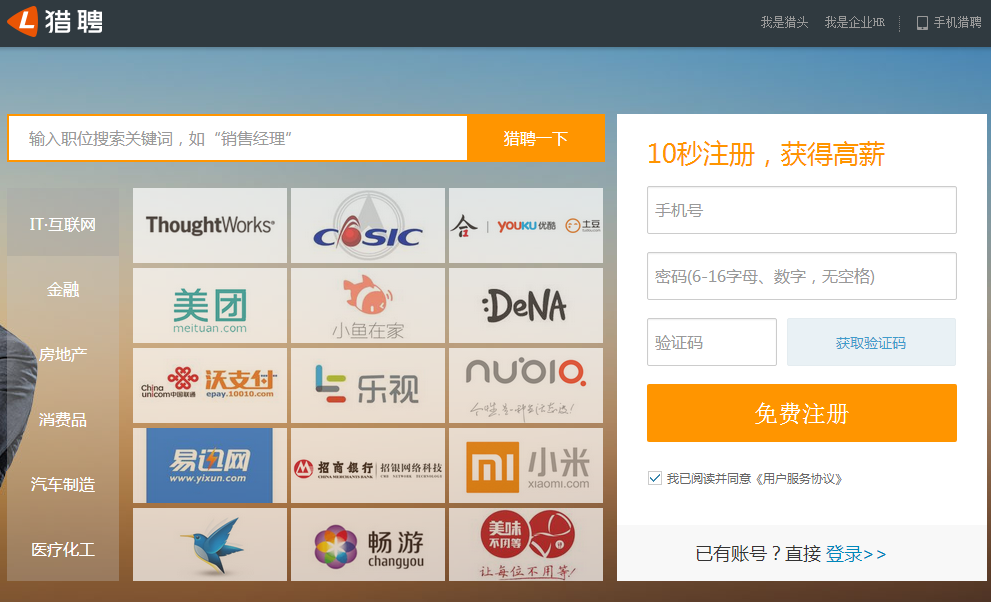Focus the 密码 password field
Screen dimensions: 991x602
pos(801,276)
